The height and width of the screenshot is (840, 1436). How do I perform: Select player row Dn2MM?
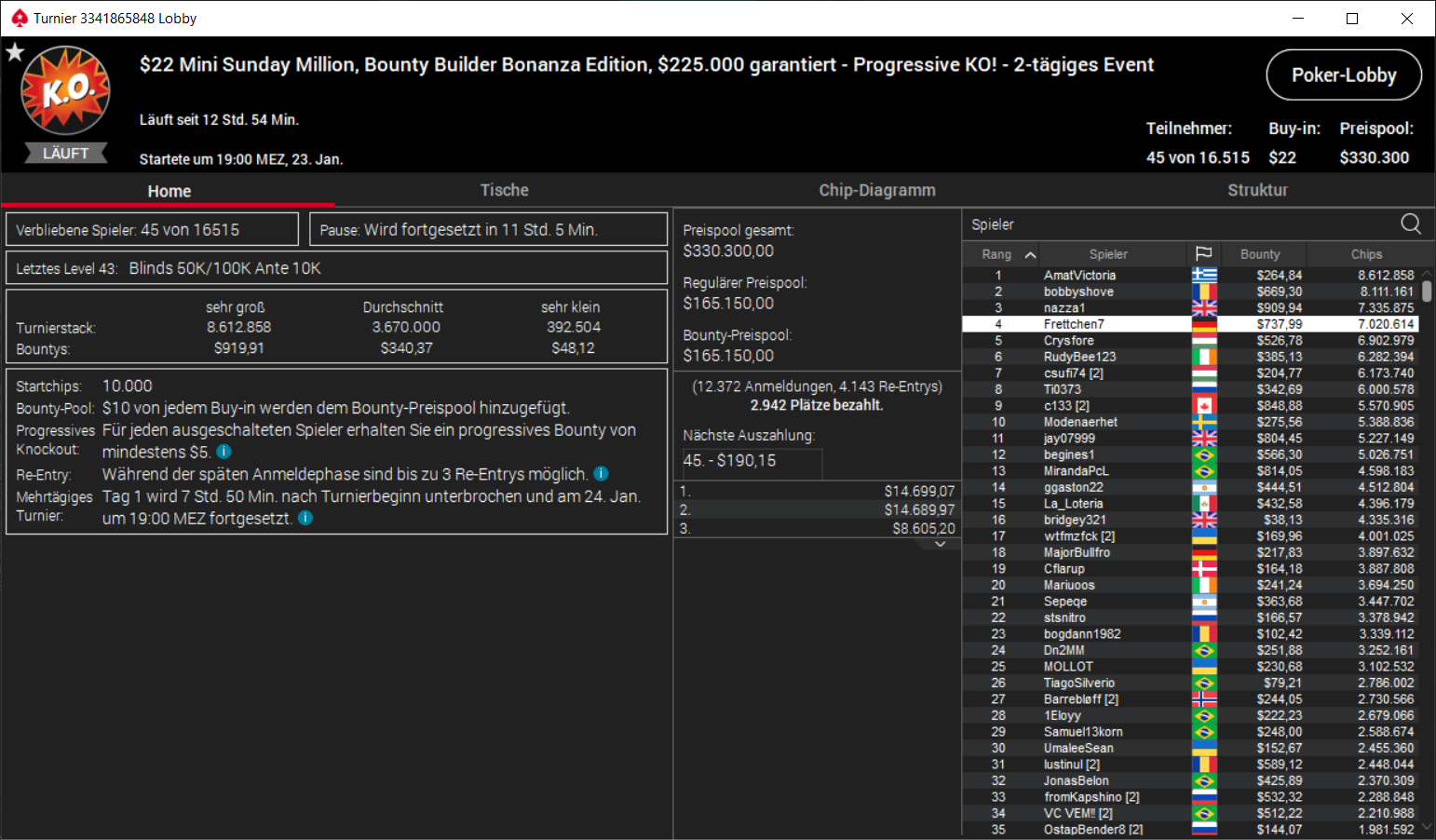tap(1190, 650)
